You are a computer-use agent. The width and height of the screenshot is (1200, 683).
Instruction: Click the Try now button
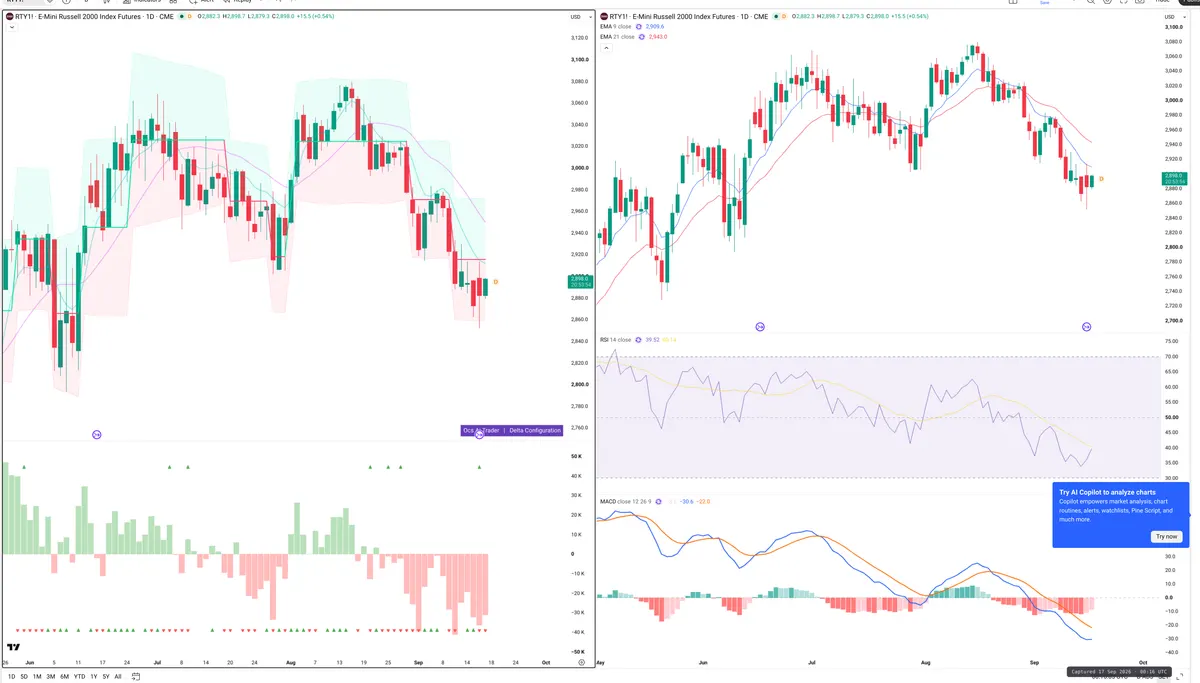click(1167, 537)
